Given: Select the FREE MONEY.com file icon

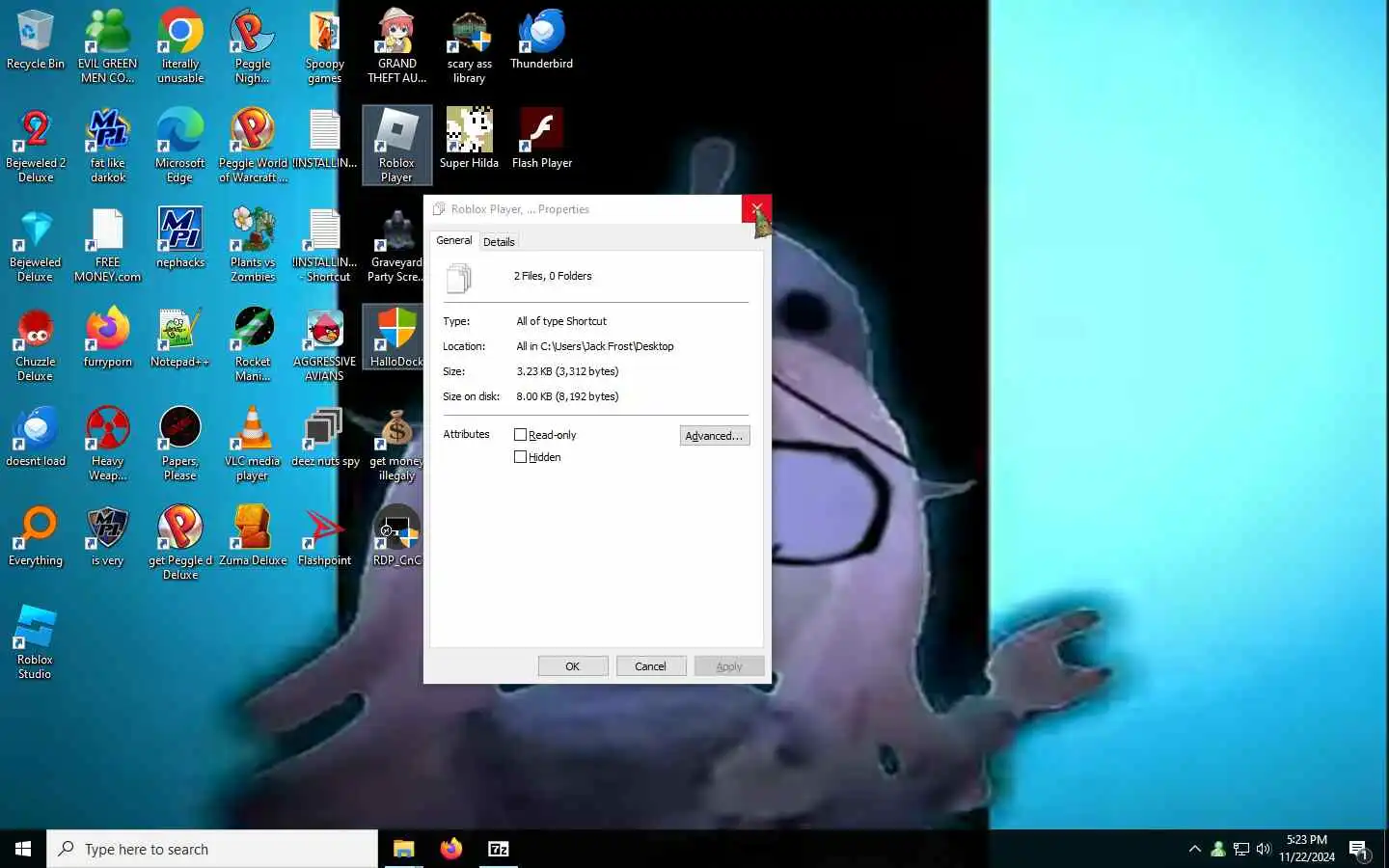Looking at the screenshot, I should [107, 245].
